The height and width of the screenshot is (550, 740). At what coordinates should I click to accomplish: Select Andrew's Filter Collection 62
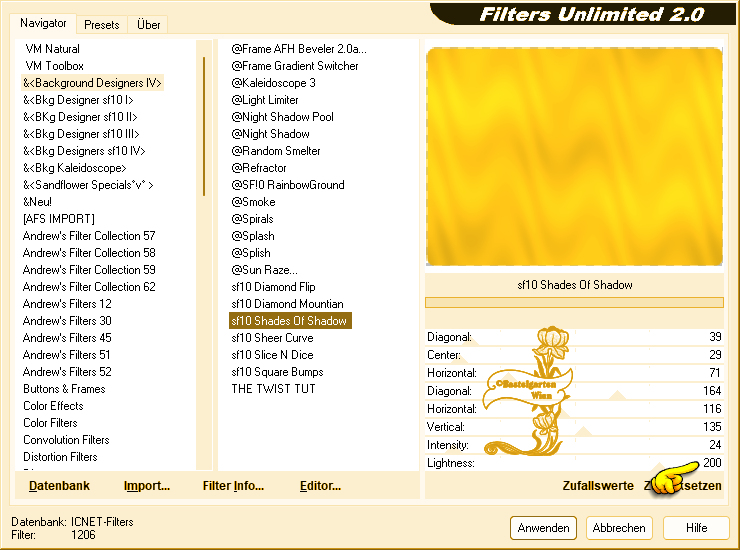tap(89, 287)
